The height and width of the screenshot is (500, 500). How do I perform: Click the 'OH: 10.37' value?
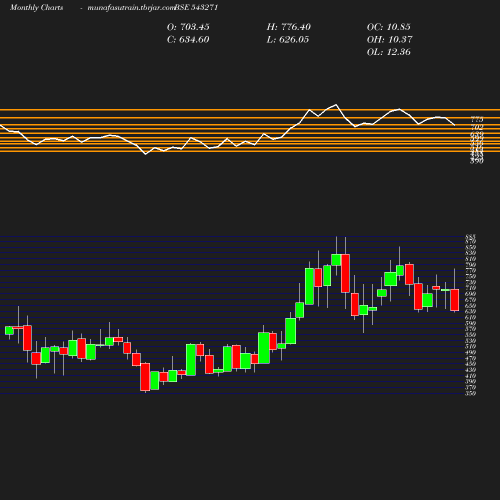(x=390, y=40)
